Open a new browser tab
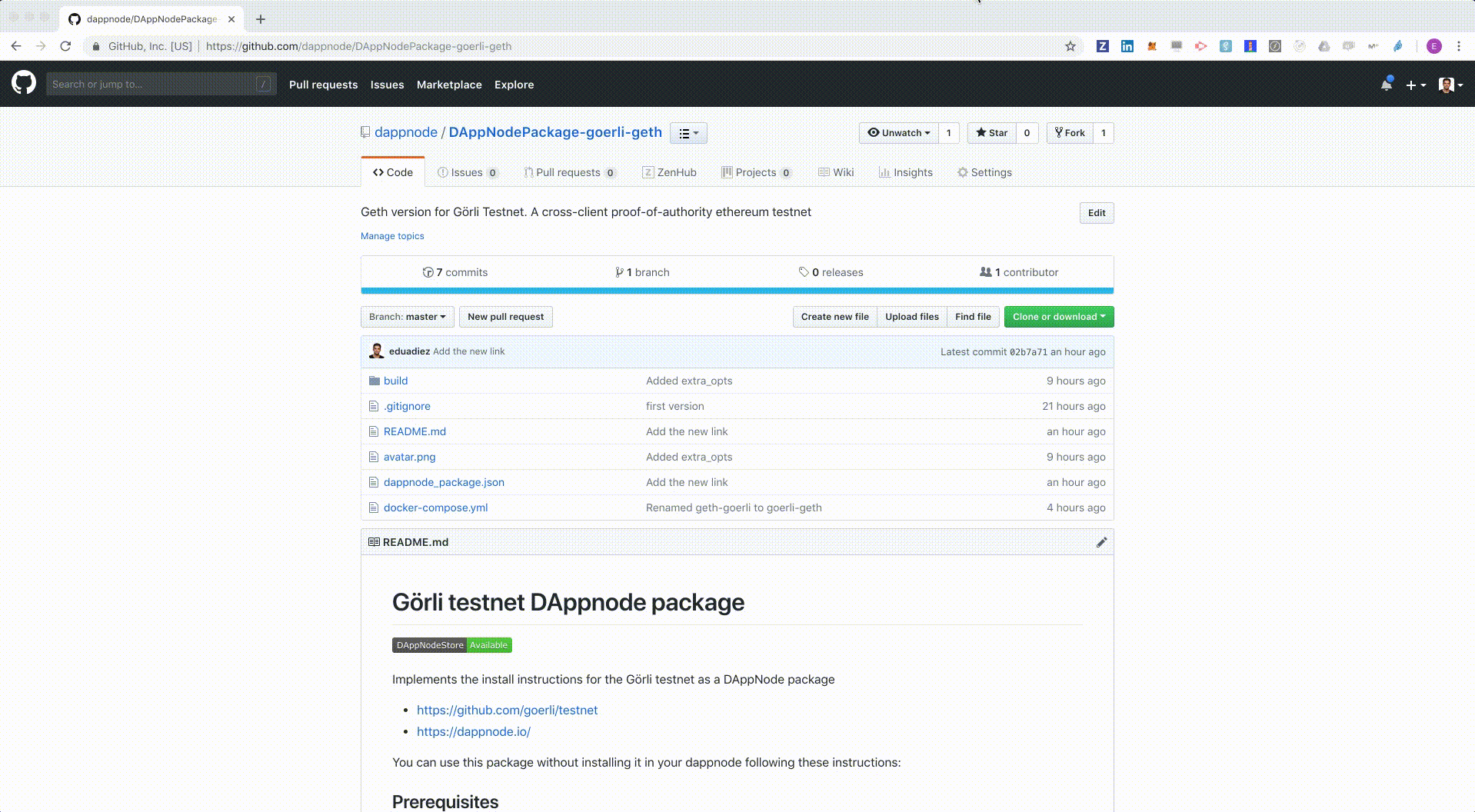1475x812 pixels. coord(261,19)
